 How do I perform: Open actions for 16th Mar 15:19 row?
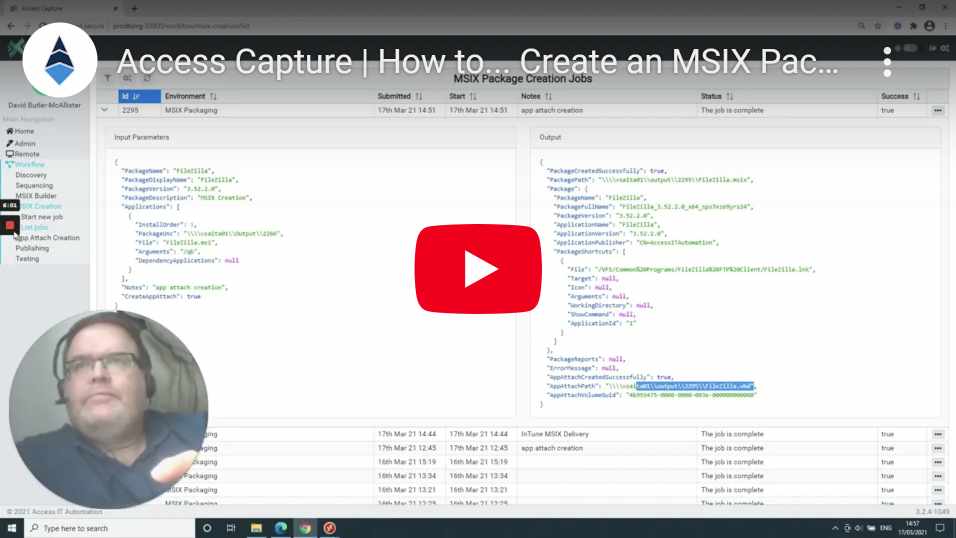(x=938, y=462)
